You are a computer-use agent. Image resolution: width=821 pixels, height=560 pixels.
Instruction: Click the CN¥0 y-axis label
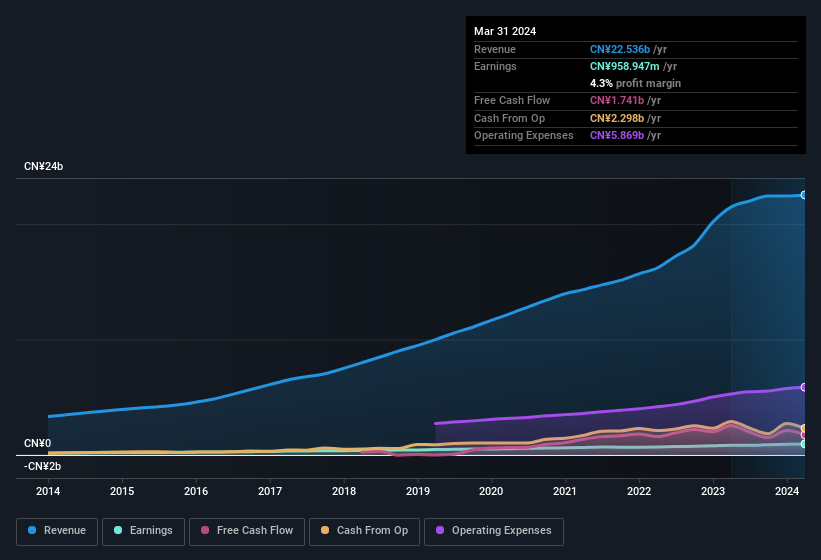[38, 443]
